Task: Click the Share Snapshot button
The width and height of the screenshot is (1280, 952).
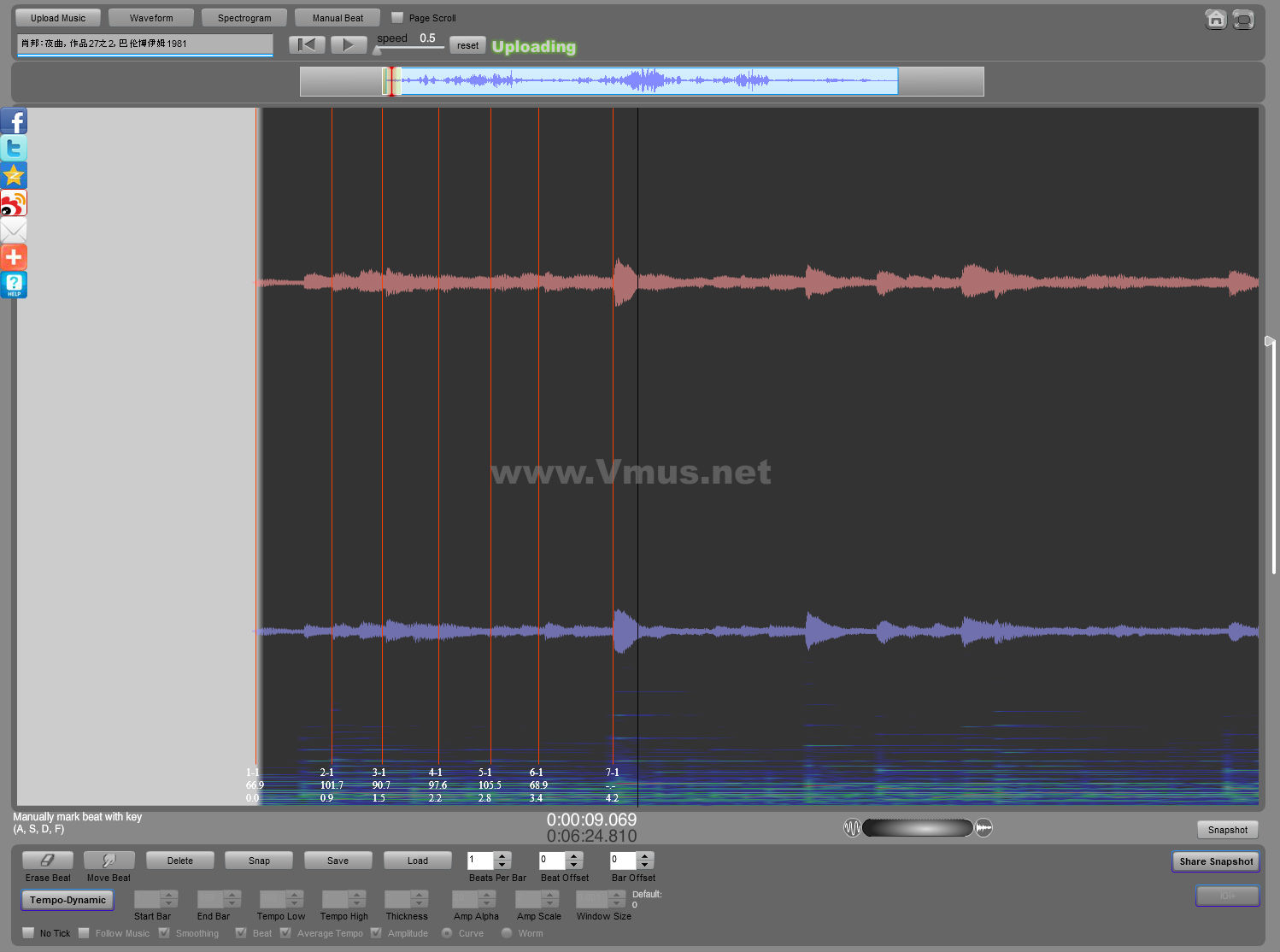Action: point(1216,861)
